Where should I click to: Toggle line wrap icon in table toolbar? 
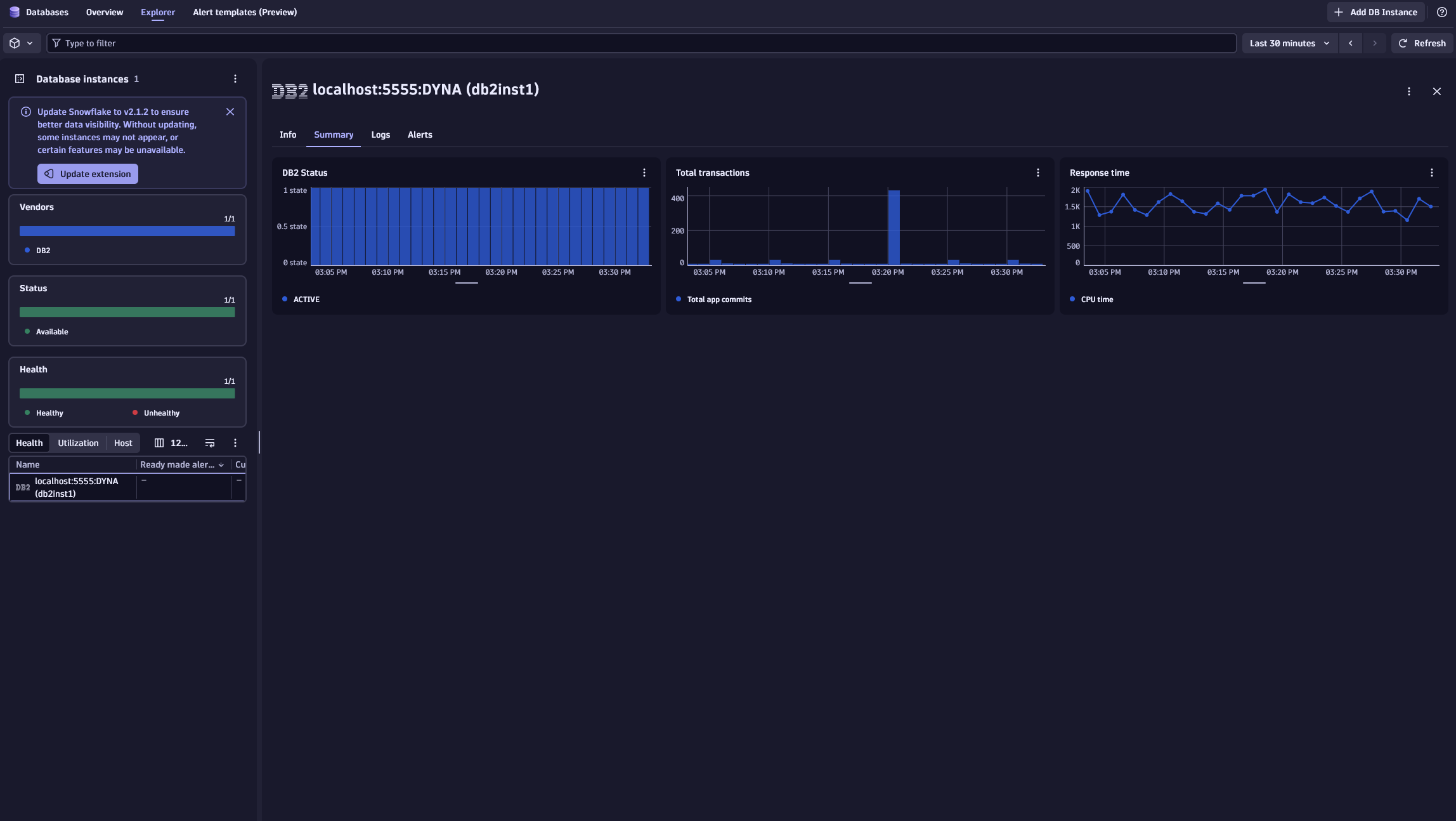210,443
